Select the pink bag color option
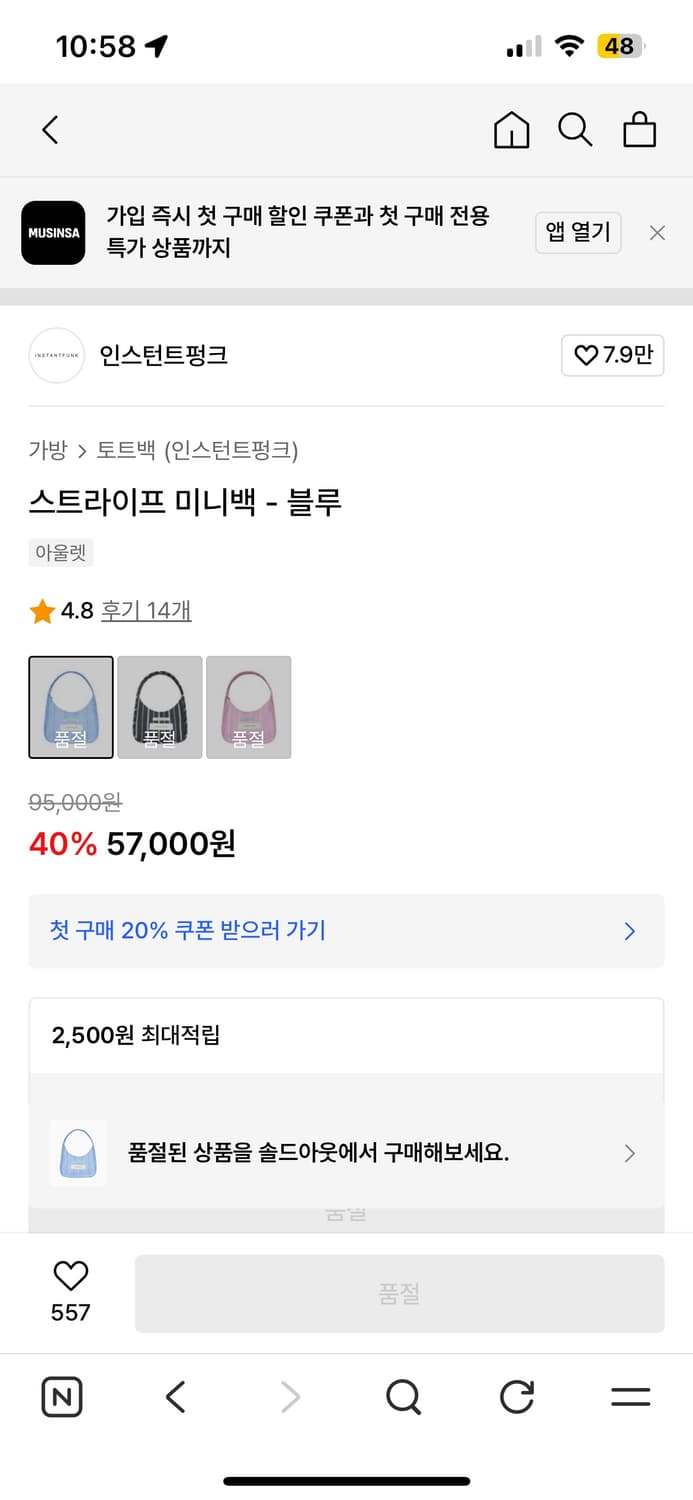Viewport: 693px width, 1500px height. pos(248,707)
